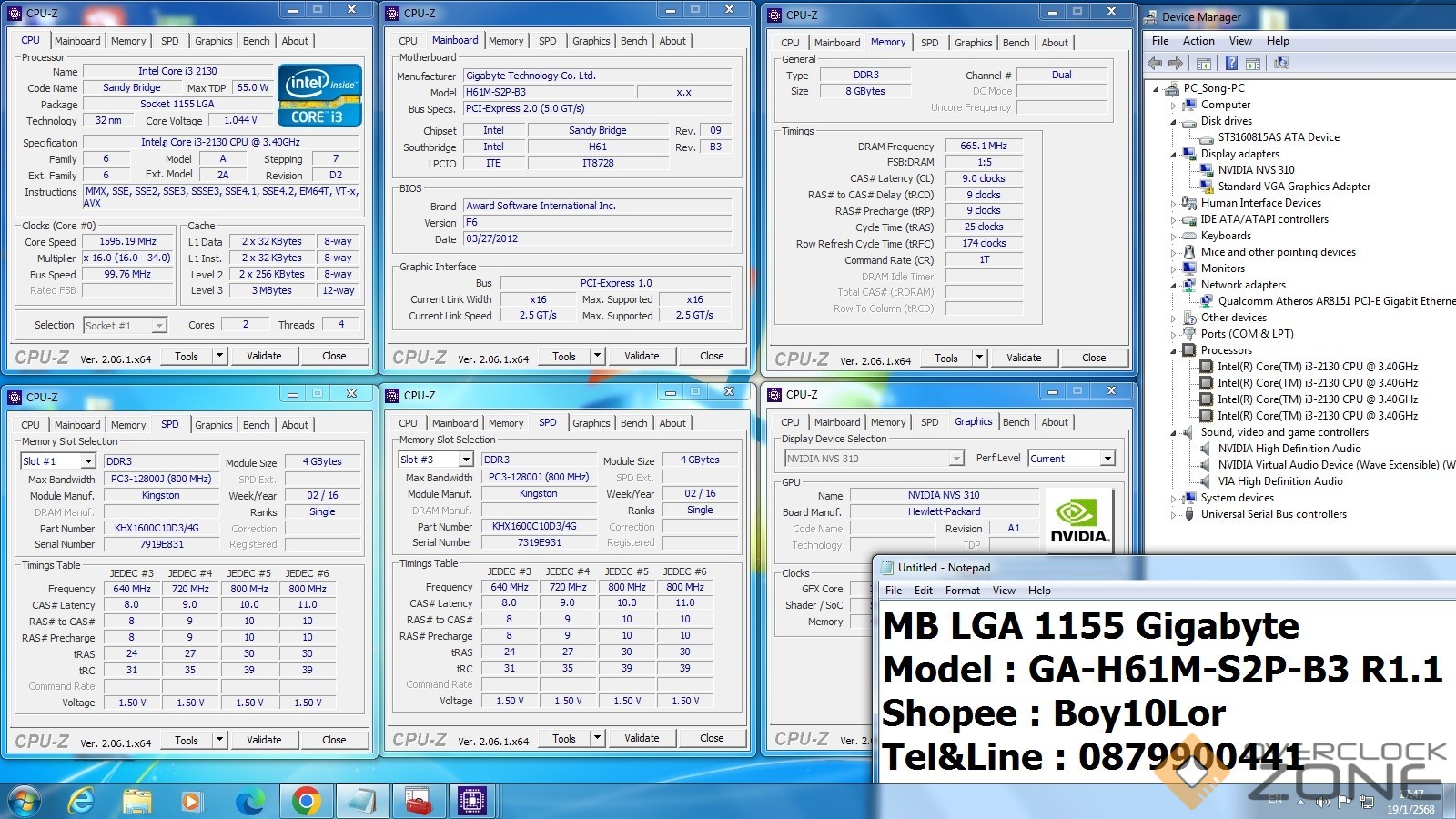Click the NVIDIA logo in the Graphics window
1456x819 pixels.
click(x=1079, y=520)
